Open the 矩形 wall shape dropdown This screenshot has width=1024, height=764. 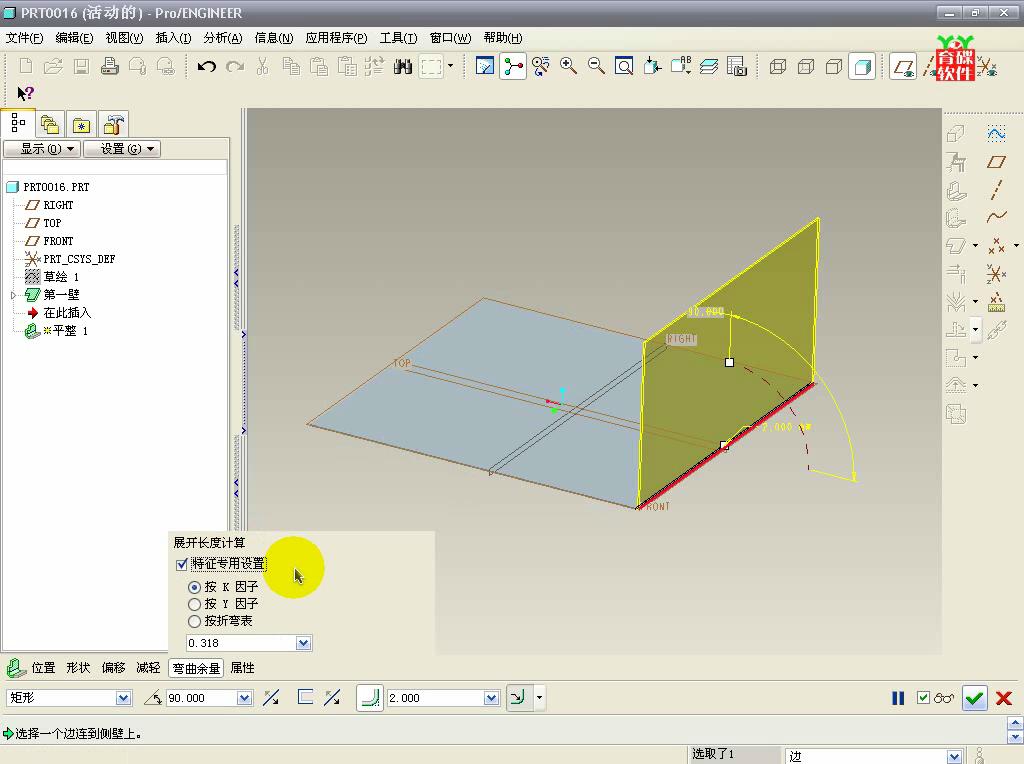[x=123, y=698]
